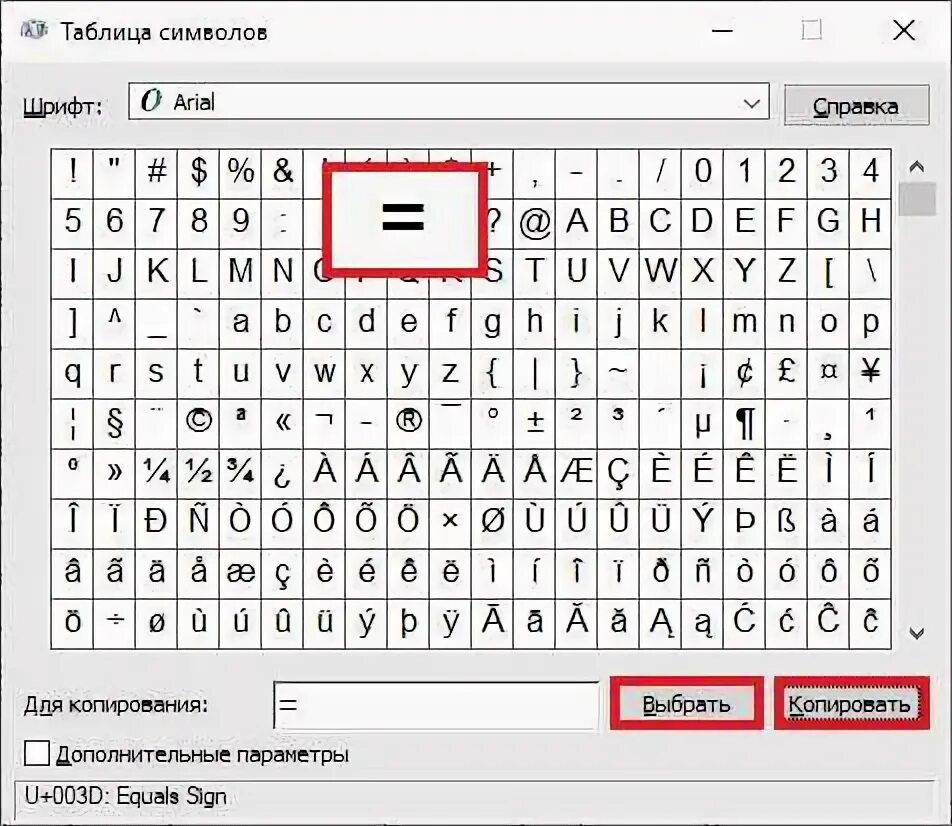The image size is (952, 826).
Task: Click the character grid scrollbar thumb
Action: point(917,198)
